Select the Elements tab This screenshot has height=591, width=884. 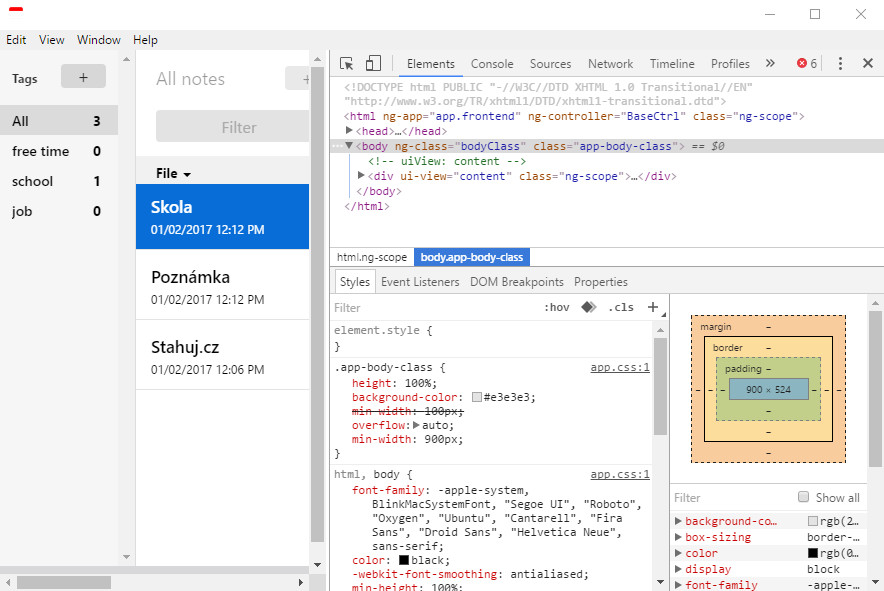click(431, 64)
